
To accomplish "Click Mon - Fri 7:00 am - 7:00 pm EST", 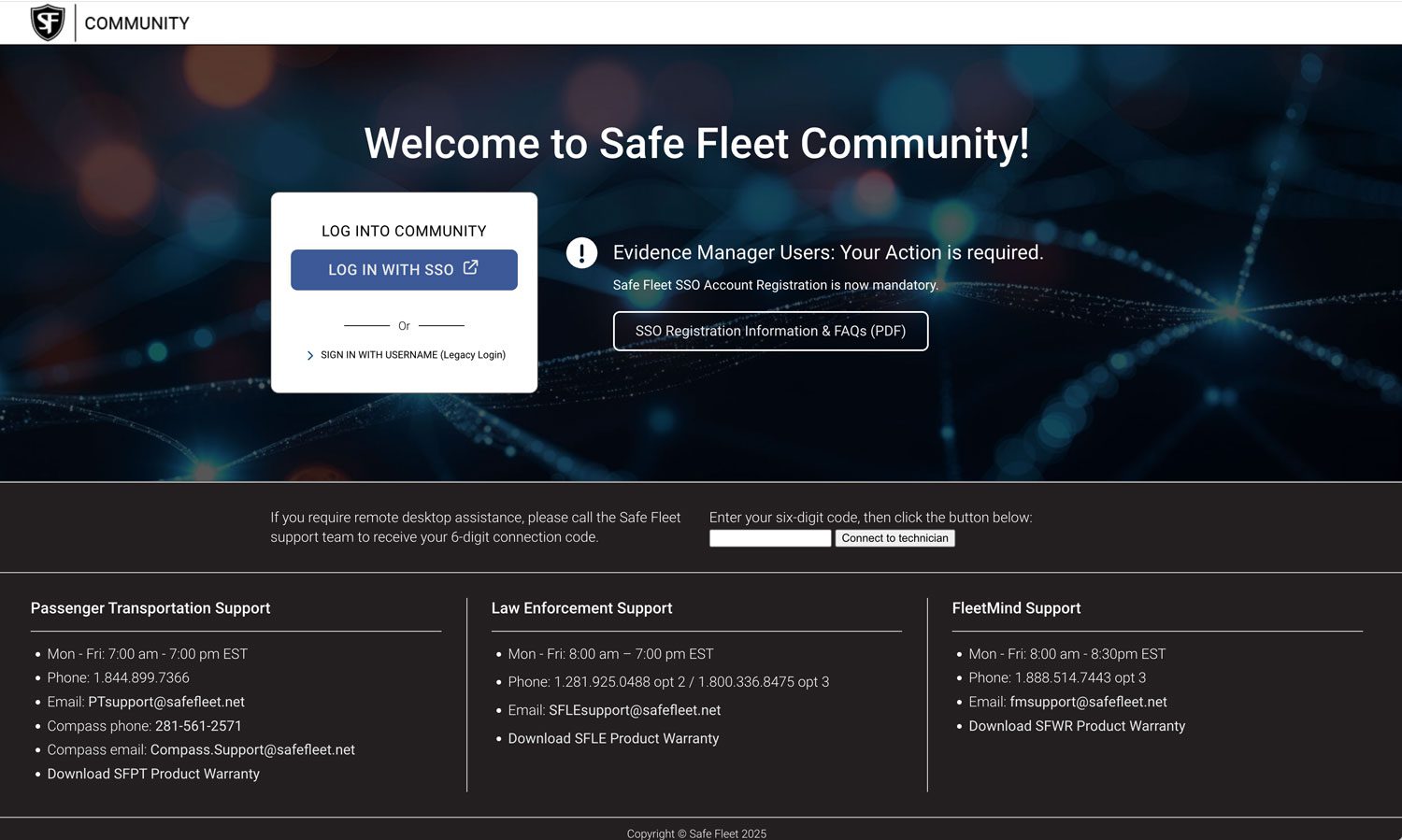I will tap(148, 654).
